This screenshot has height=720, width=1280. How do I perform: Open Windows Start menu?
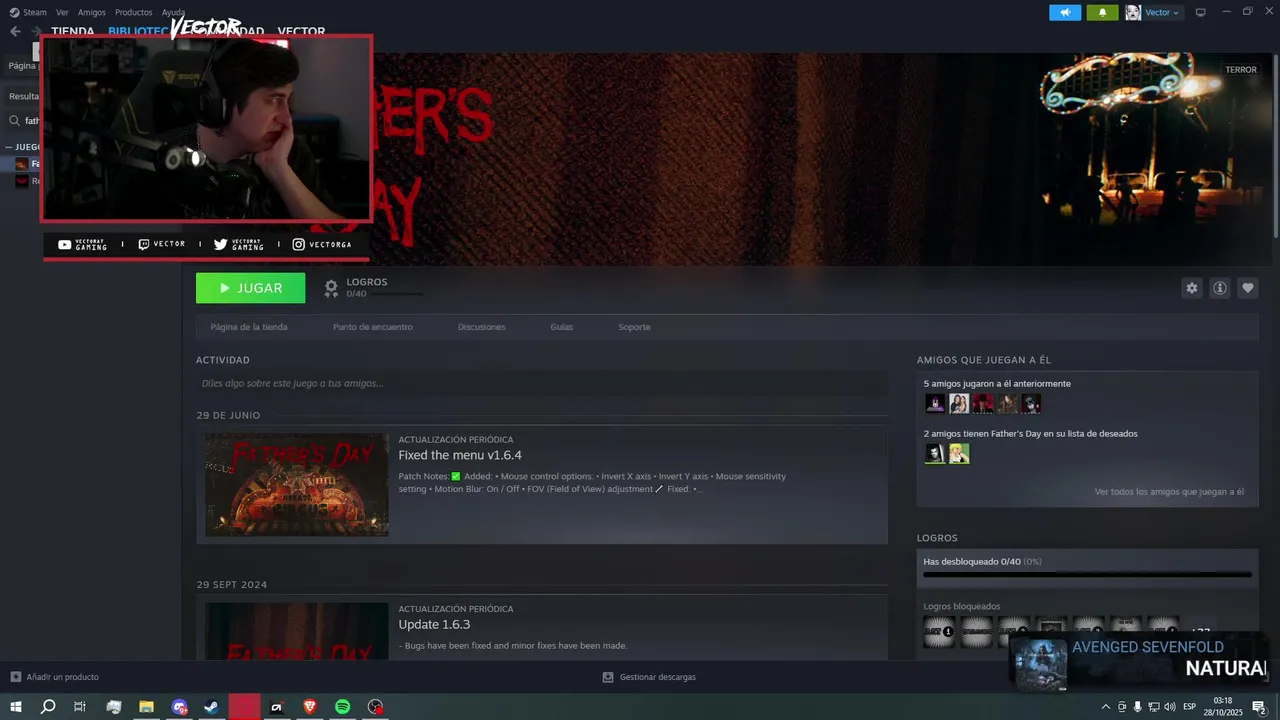16,707
